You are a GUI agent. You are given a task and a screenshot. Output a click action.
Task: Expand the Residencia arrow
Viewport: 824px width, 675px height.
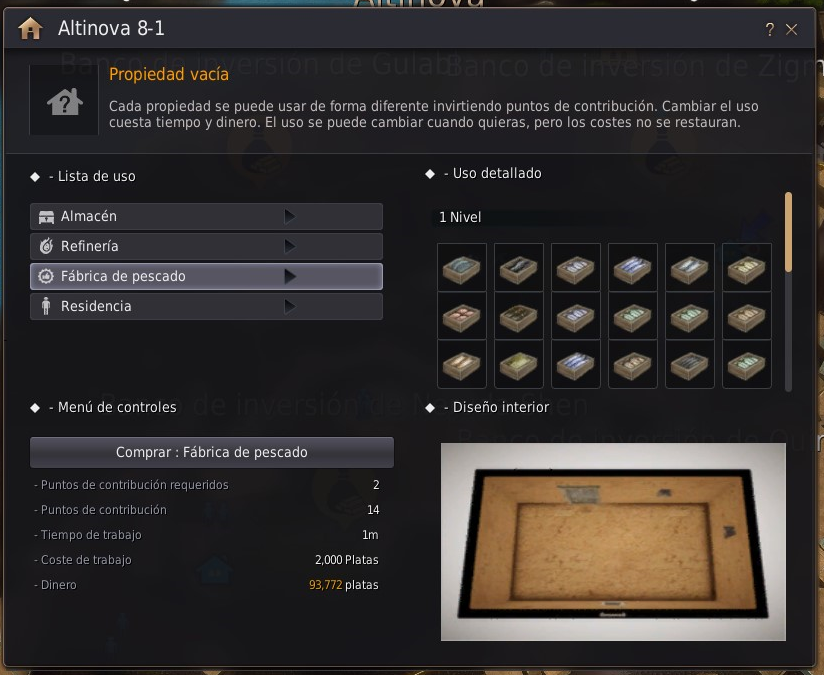click(290, 306)
